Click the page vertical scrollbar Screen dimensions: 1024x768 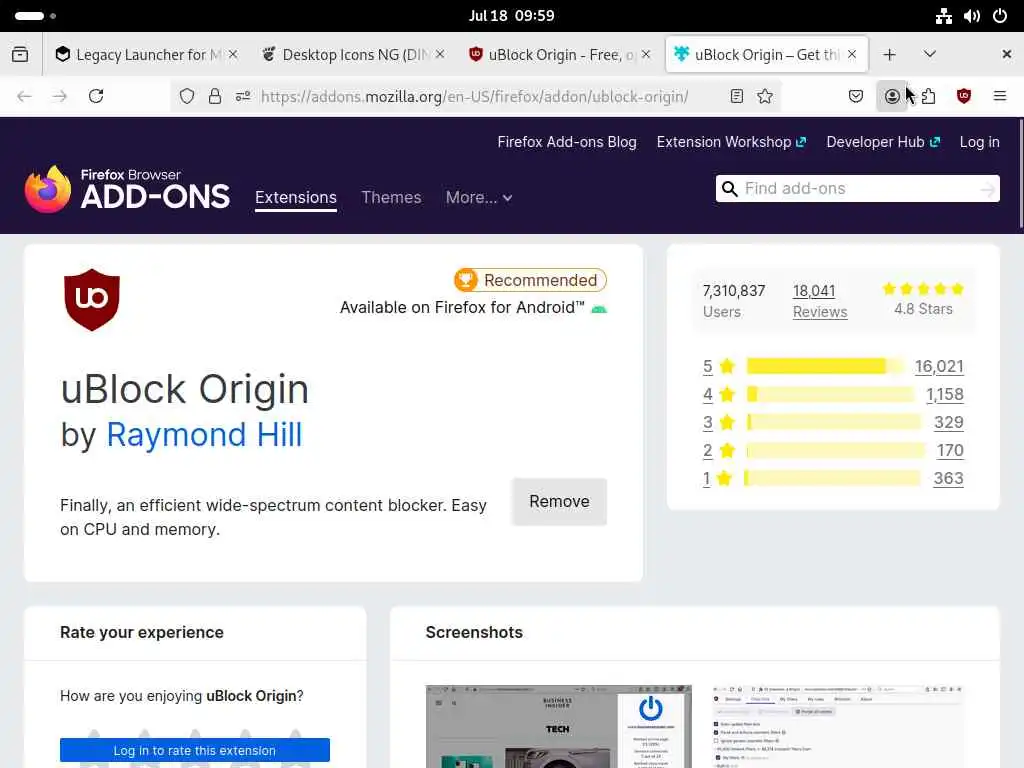1020,173
